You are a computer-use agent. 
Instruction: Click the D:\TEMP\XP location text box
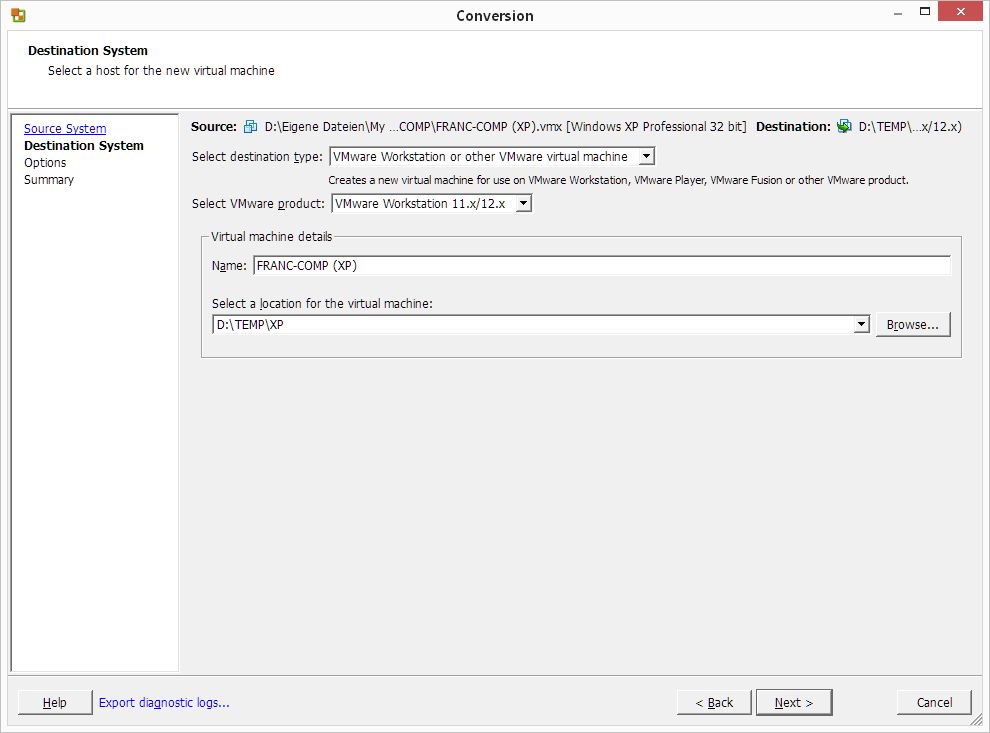click(530, 325)
